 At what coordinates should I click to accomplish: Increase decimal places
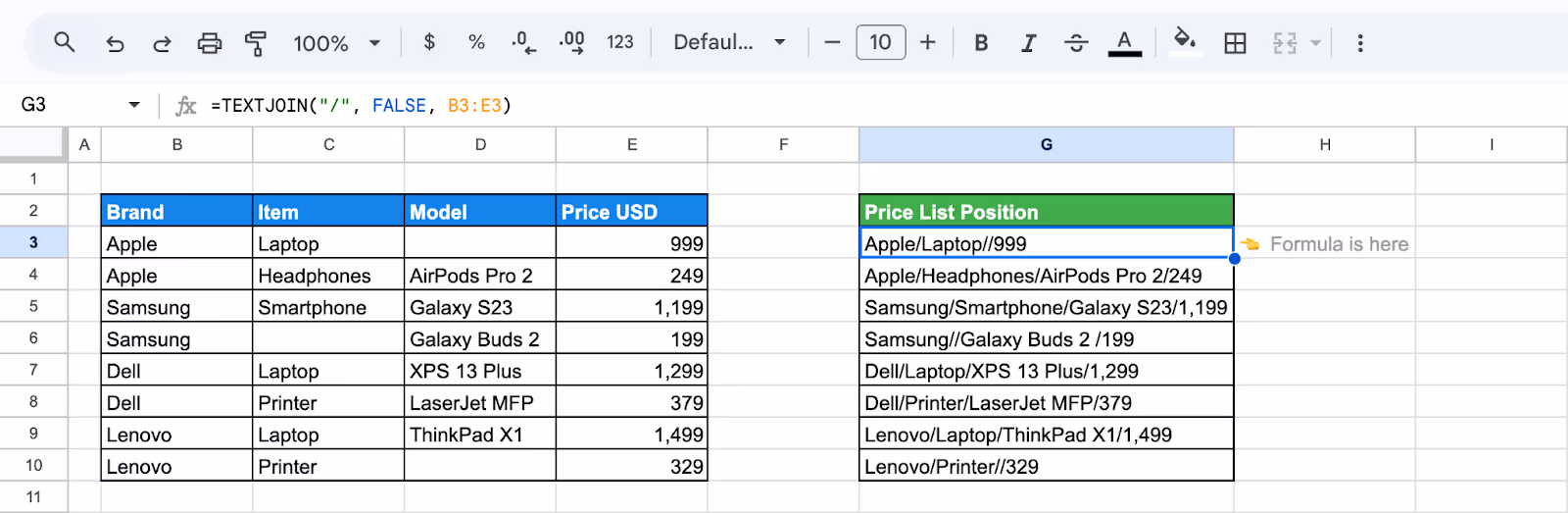coord(571,42)
